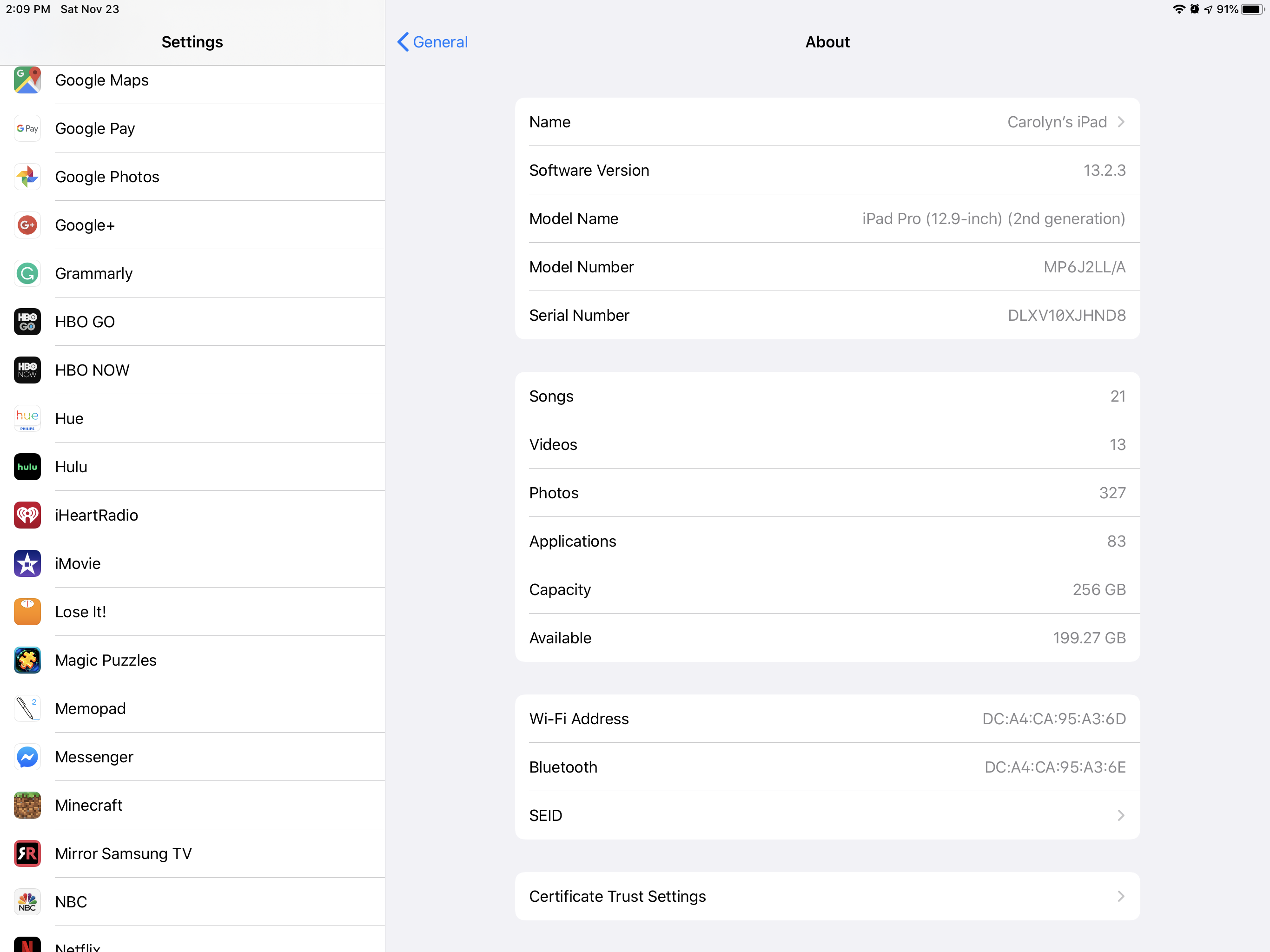Open the Hulu icon in settings list
Screen dimensions: 1270x952
(x=27, y=467)
